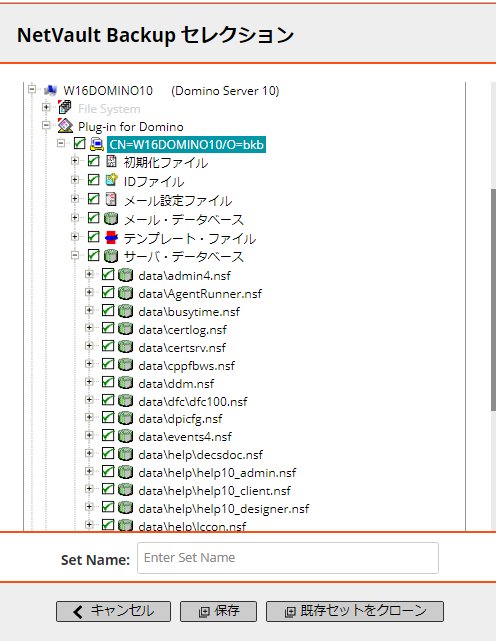Viewport: 496px width, 641px height.
Task: Click database icon for data\events4.nsf
Action: 126,436
